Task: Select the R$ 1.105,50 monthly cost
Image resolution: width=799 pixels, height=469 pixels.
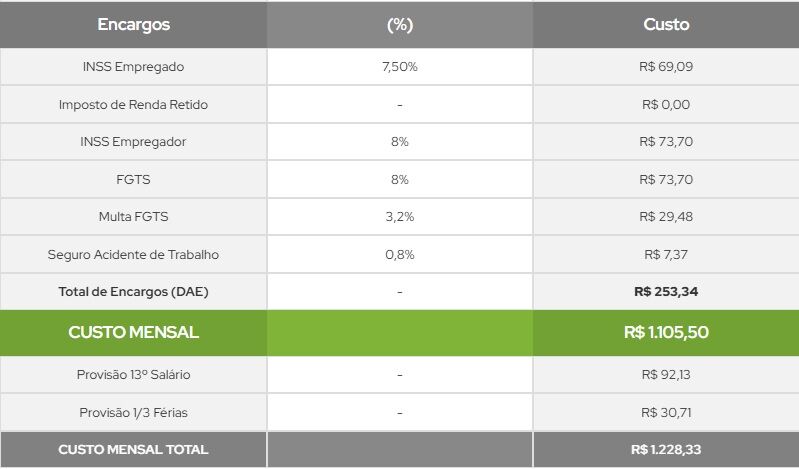Action: click(x=666, y=333)
